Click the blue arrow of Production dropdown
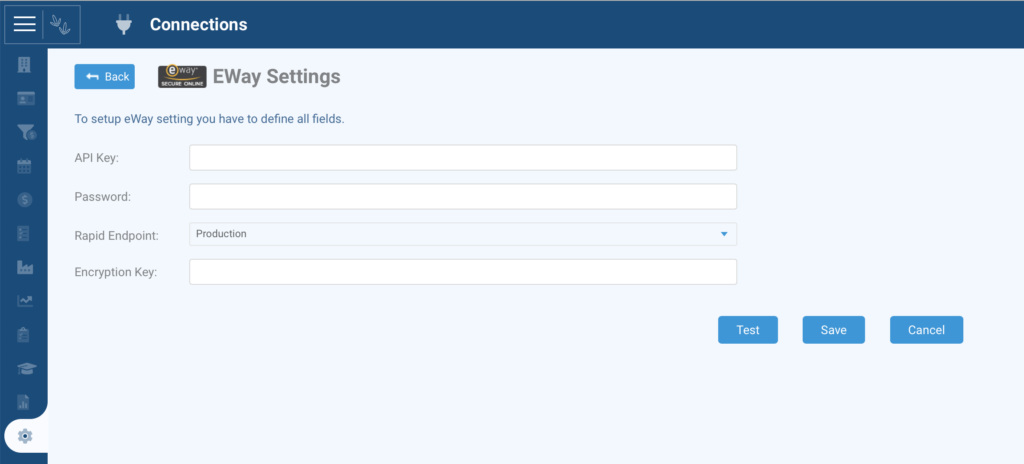The image size is (1024, 464). click(x=724, y=234)
